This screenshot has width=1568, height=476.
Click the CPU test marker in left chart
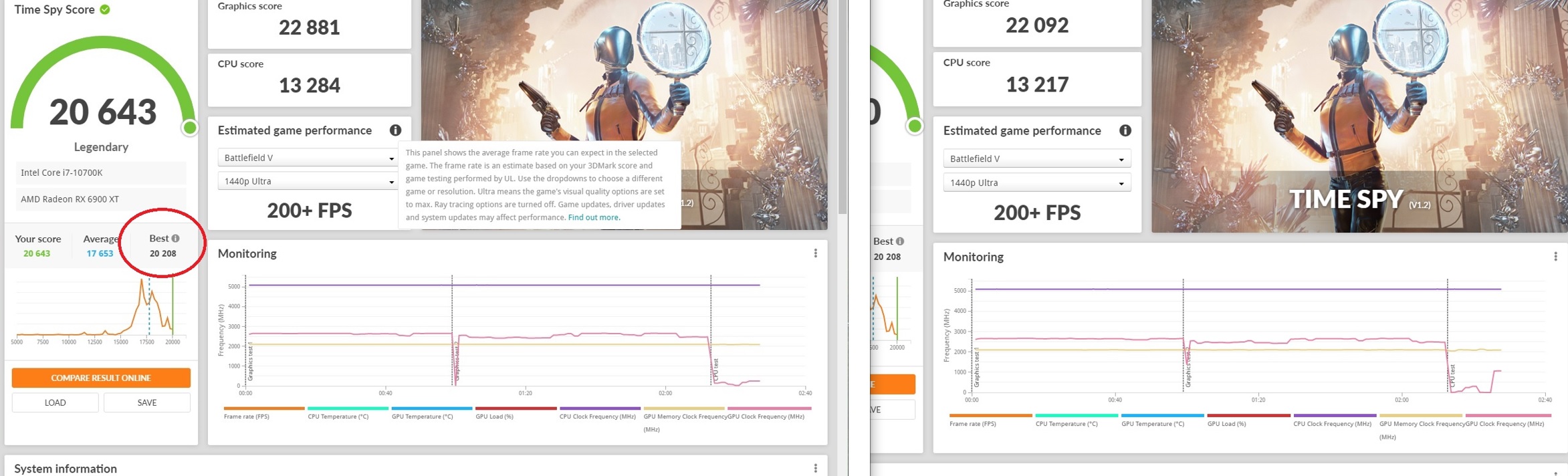(715, 370)
